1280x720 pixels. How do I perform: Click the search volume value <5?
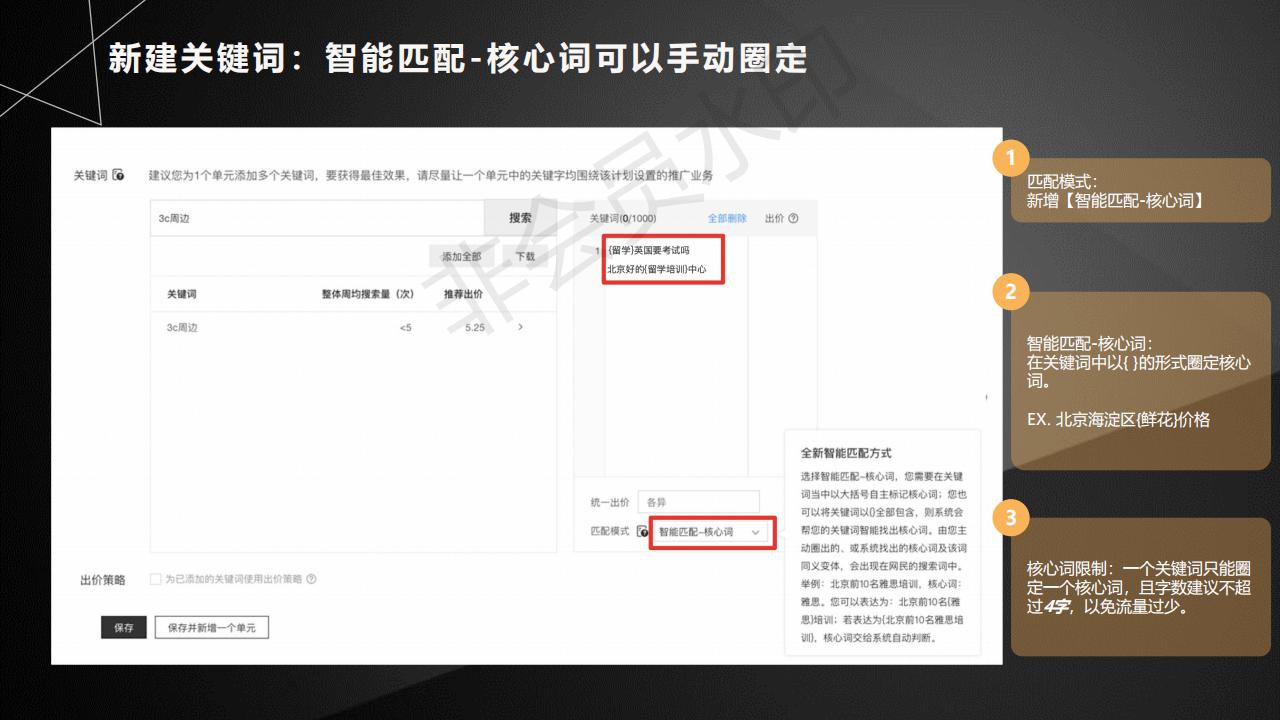405,328
